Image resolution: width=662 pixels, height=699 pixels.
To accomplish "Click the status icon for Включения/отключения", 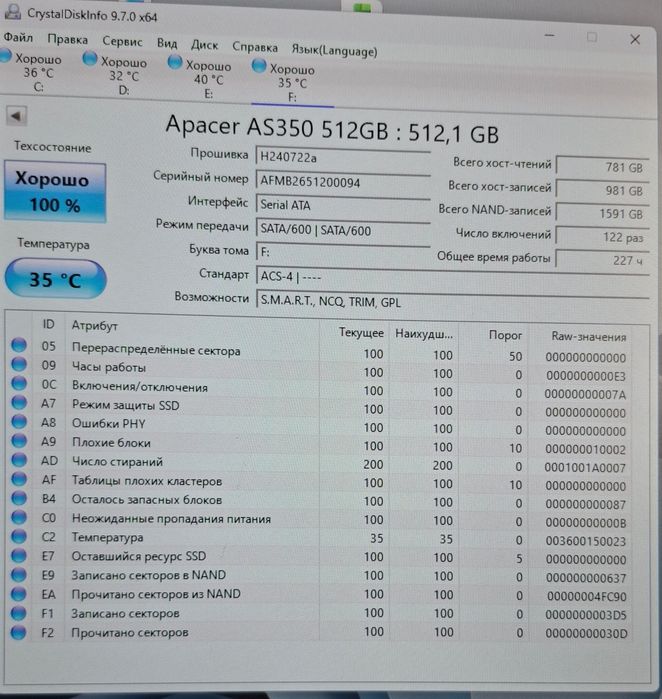I will 19,383.
